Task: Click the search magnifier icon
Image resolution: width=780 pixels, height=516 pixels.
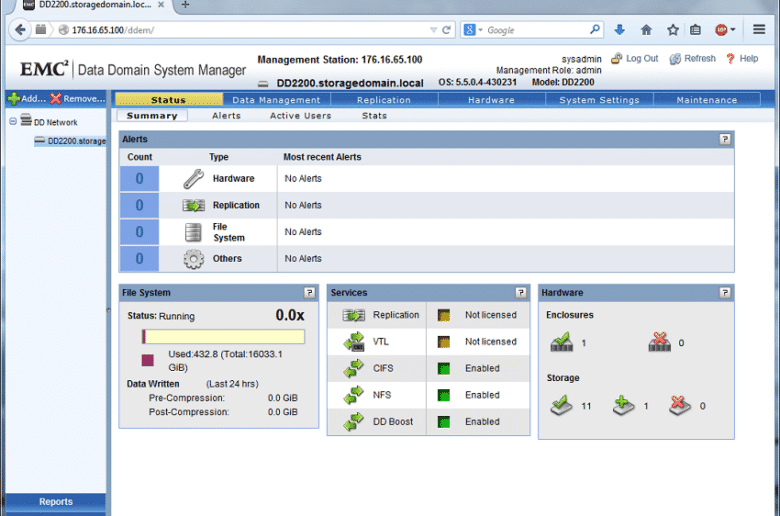Action: (594, 29)
